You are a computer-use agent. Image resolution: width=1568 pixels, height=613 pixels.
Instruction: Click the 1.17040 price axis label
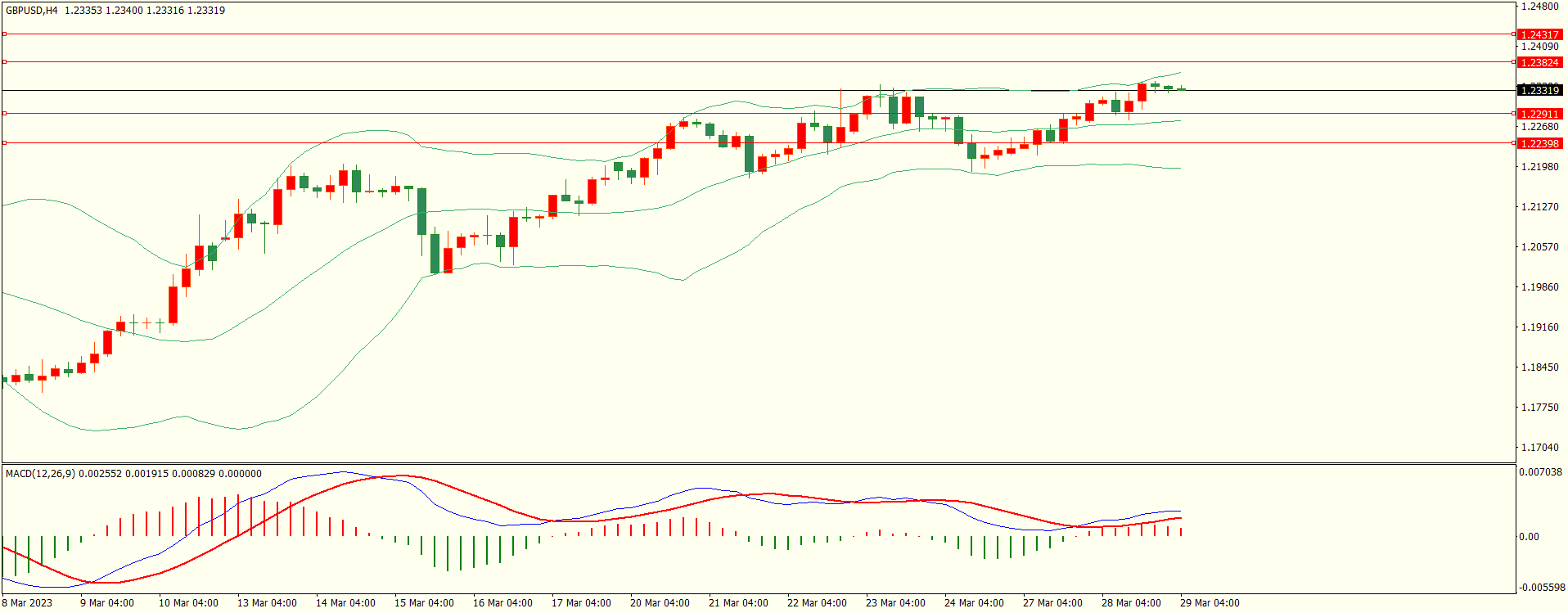(x=1539, y=448)
